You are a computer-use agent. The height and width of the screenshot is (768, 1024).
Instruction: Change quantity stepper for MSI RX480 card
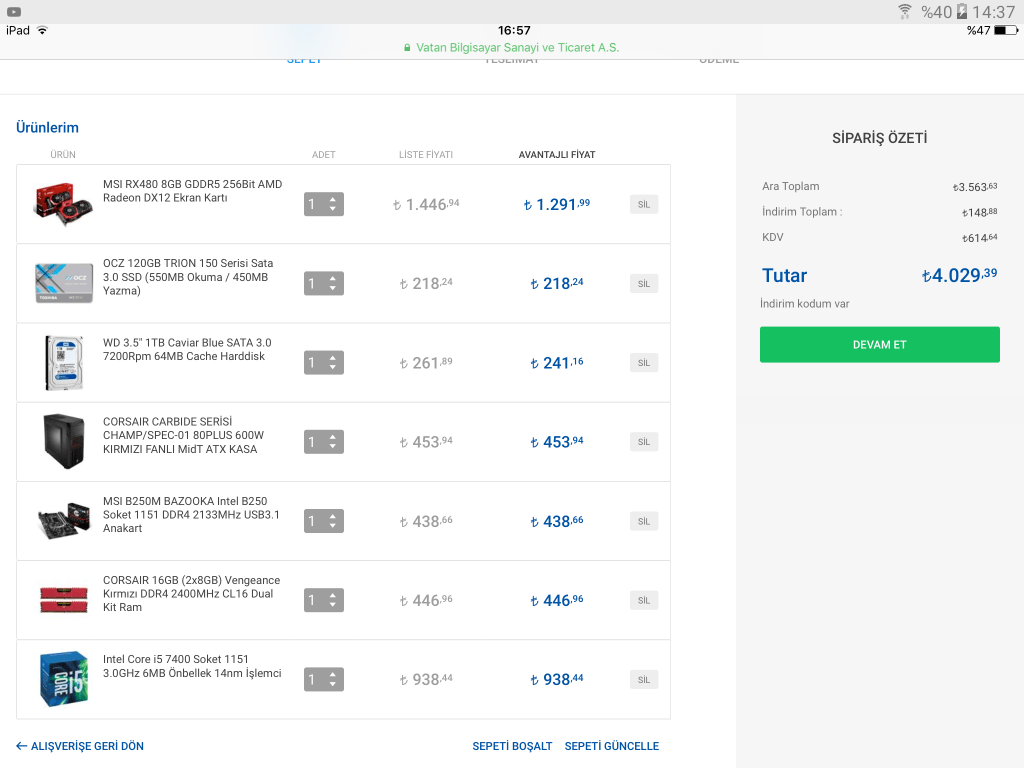pos(324,204)
